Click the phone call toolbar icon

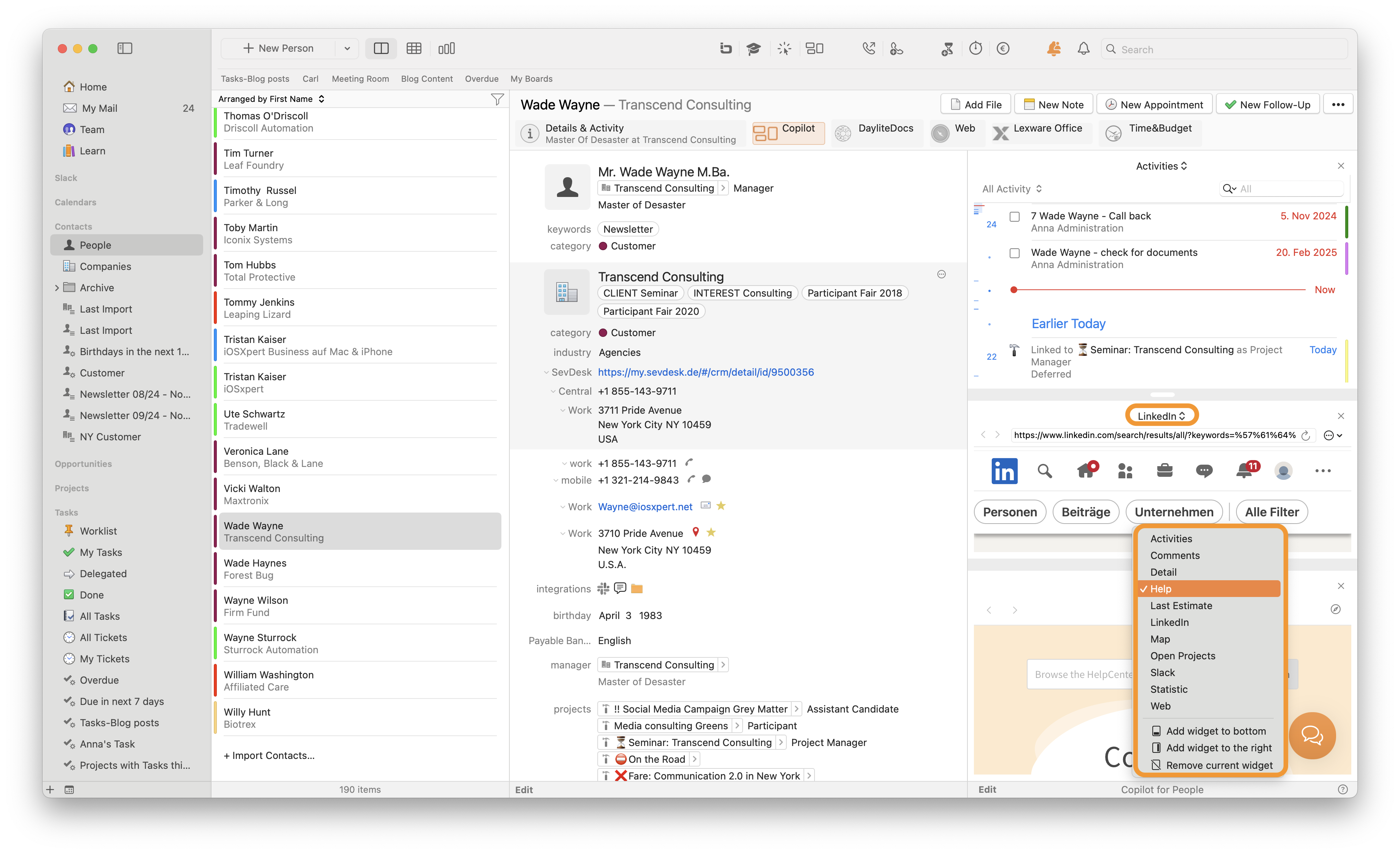(868, 48)
